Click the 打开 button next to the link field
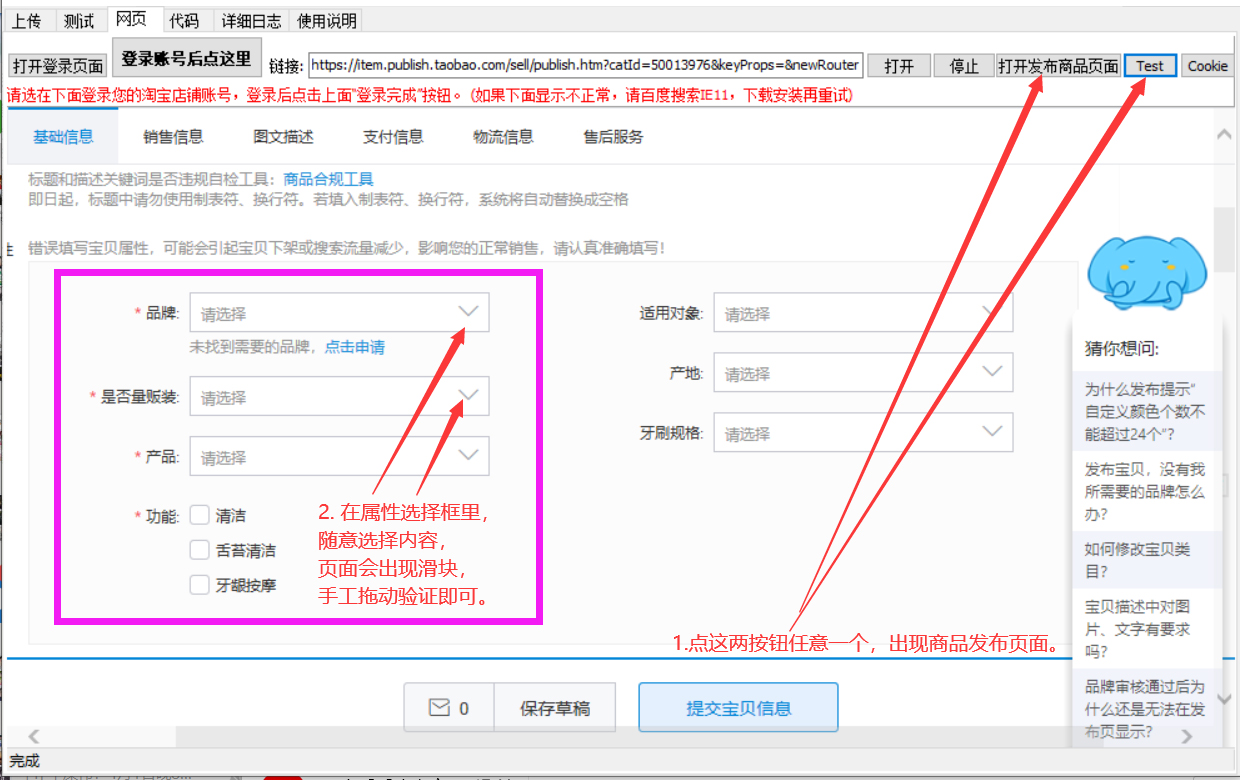This screenshot has width=1240, height=780. 899,66
